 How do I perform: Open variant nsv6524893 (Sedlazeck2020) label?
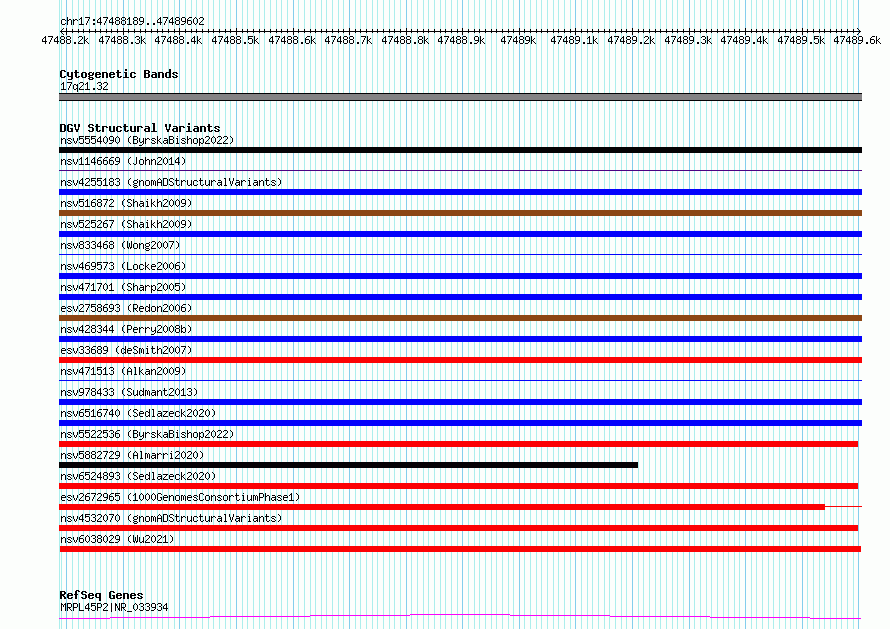[138, 476]
